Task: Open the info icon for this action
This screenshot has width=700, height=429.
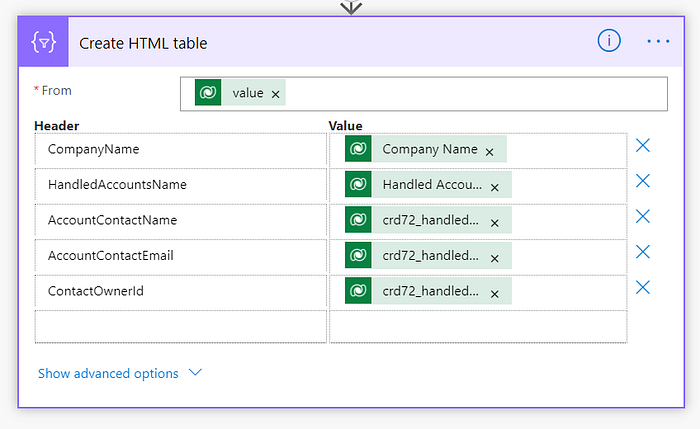Action: [609, 41]
